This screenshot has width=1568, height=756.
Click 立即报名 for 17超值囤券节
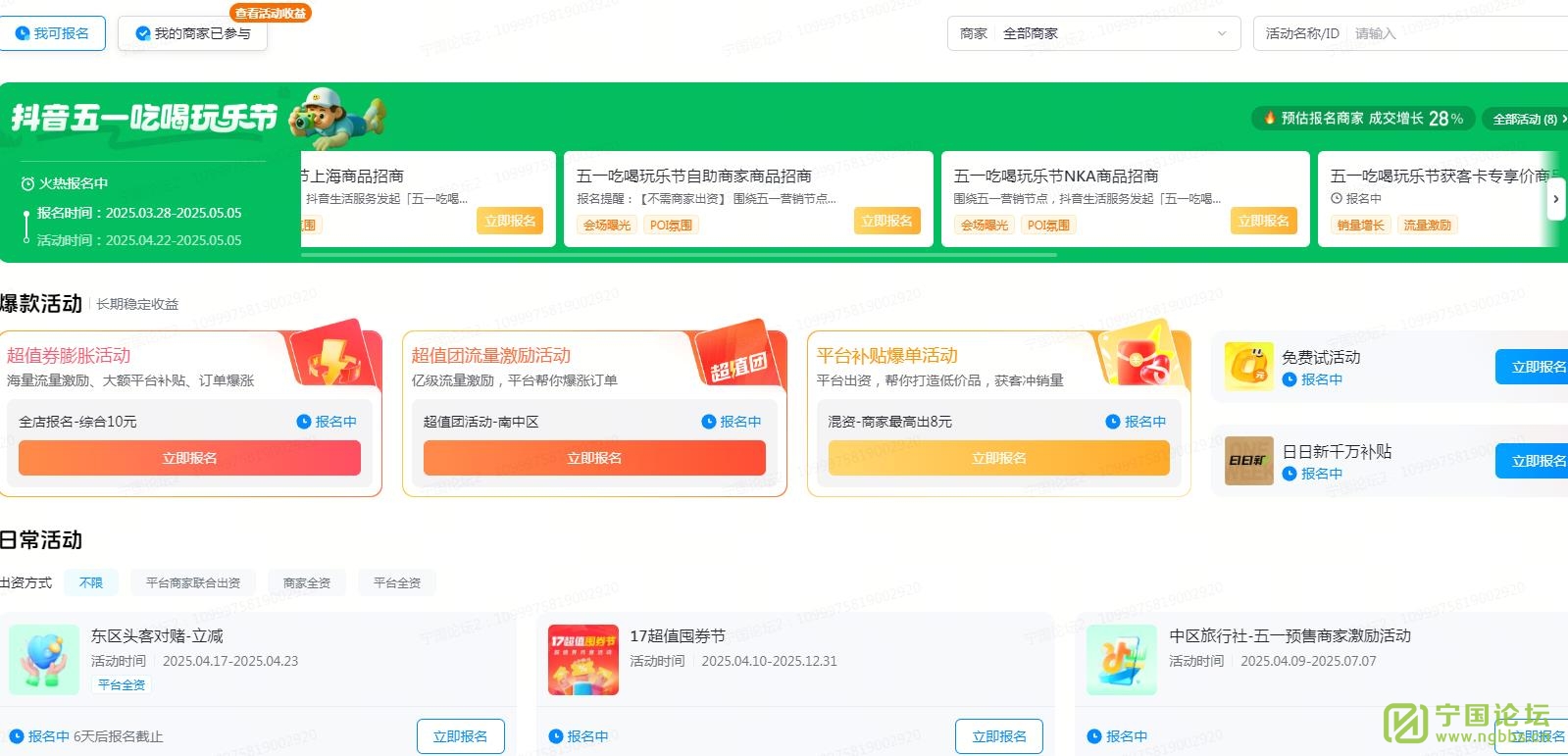tap(999, 736)
